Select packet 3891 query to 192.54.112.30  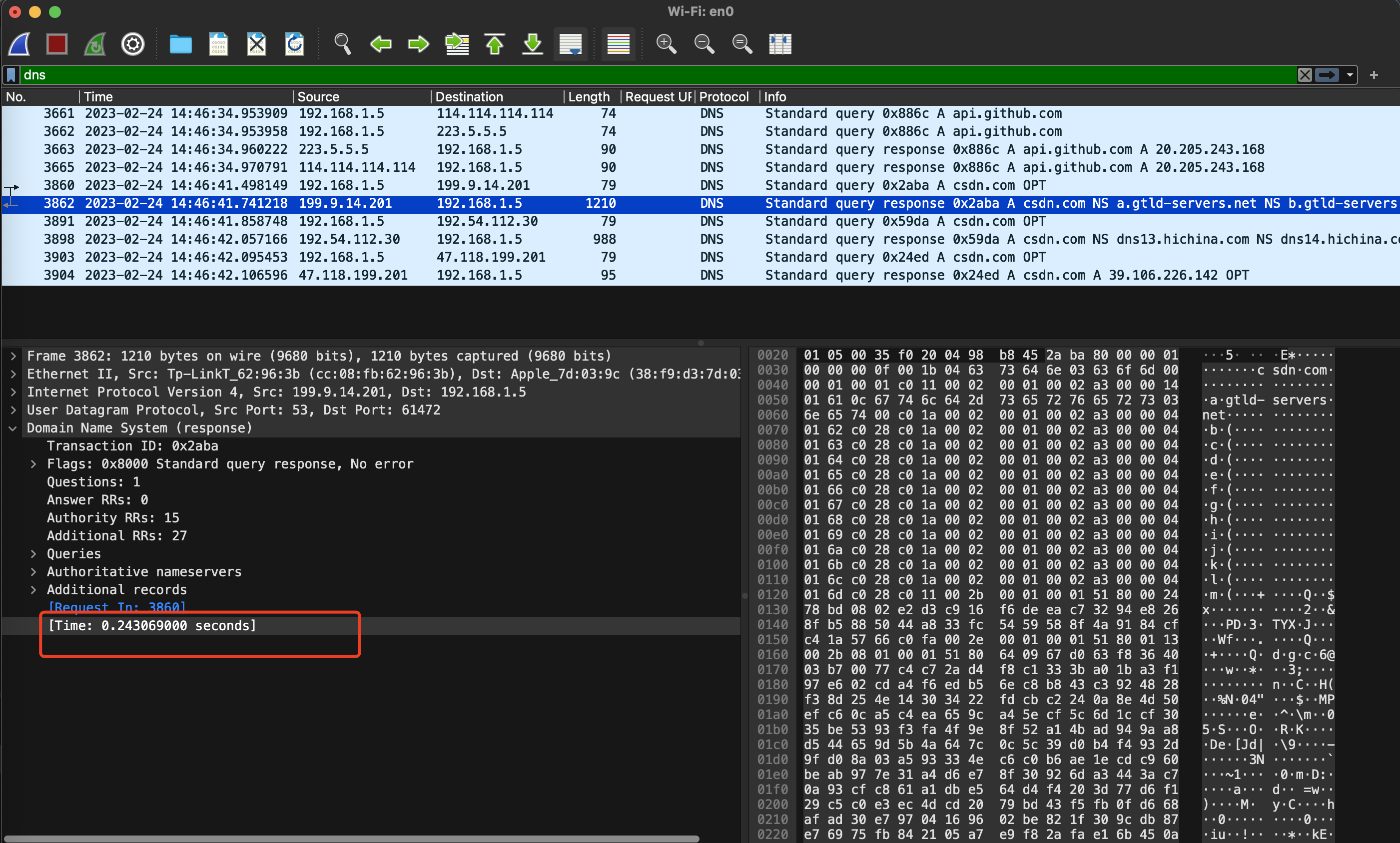pos(700,222)
